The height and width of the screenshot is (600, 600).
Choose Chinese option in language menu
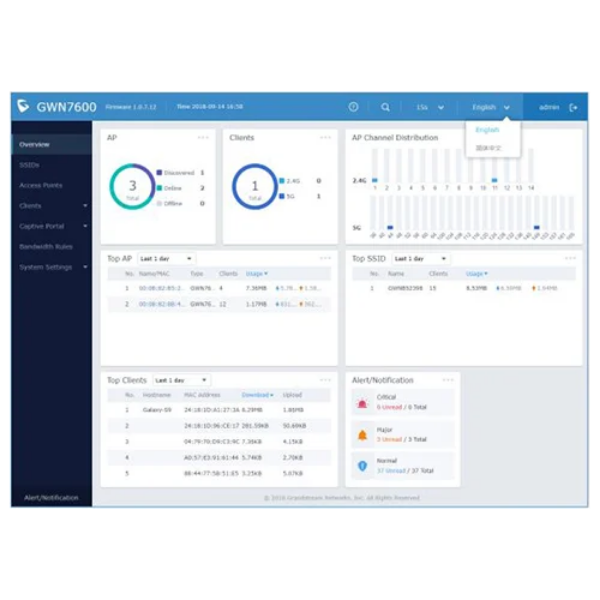coord(488,148)
